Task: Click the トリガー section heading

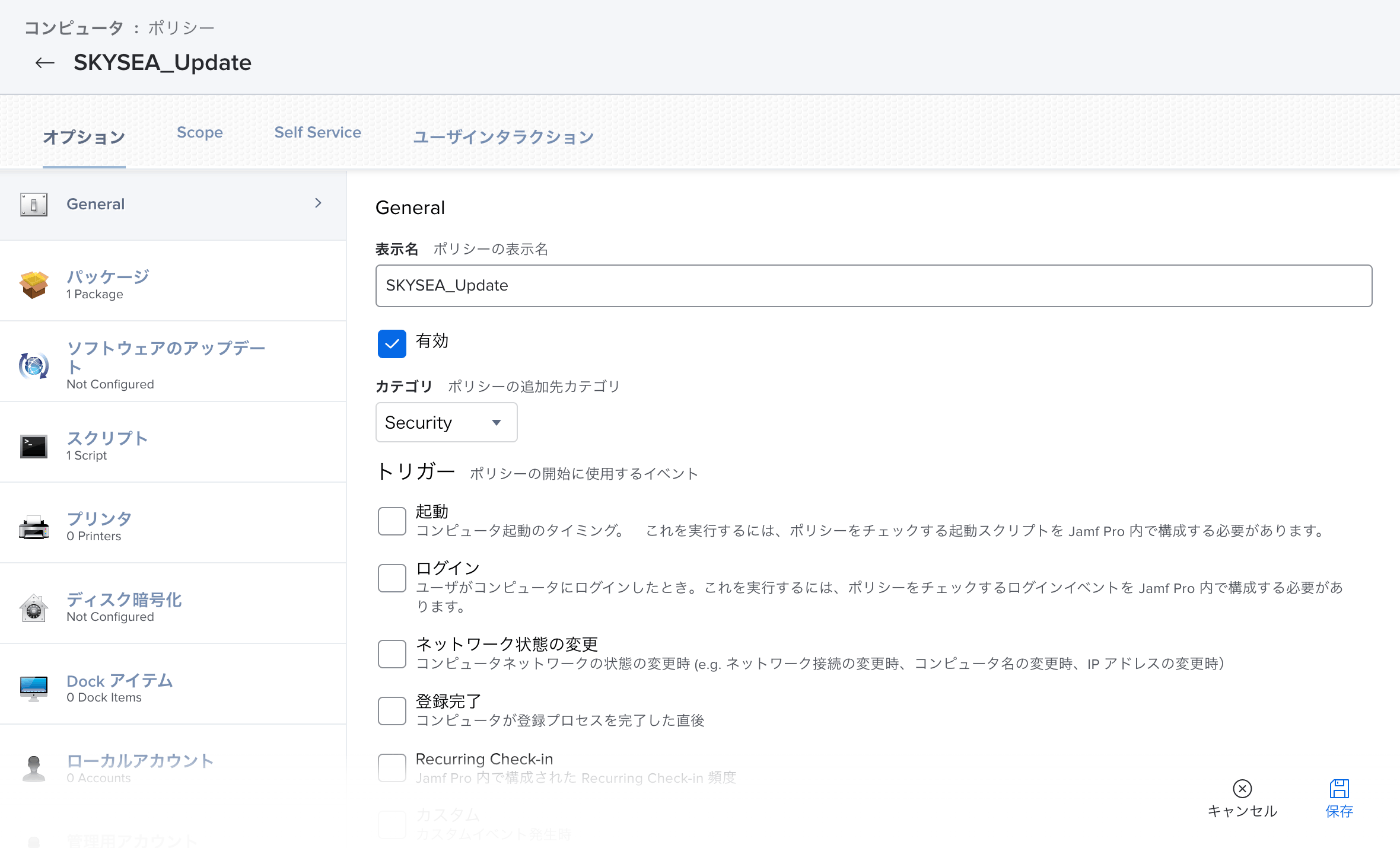Action: [415, 472]
